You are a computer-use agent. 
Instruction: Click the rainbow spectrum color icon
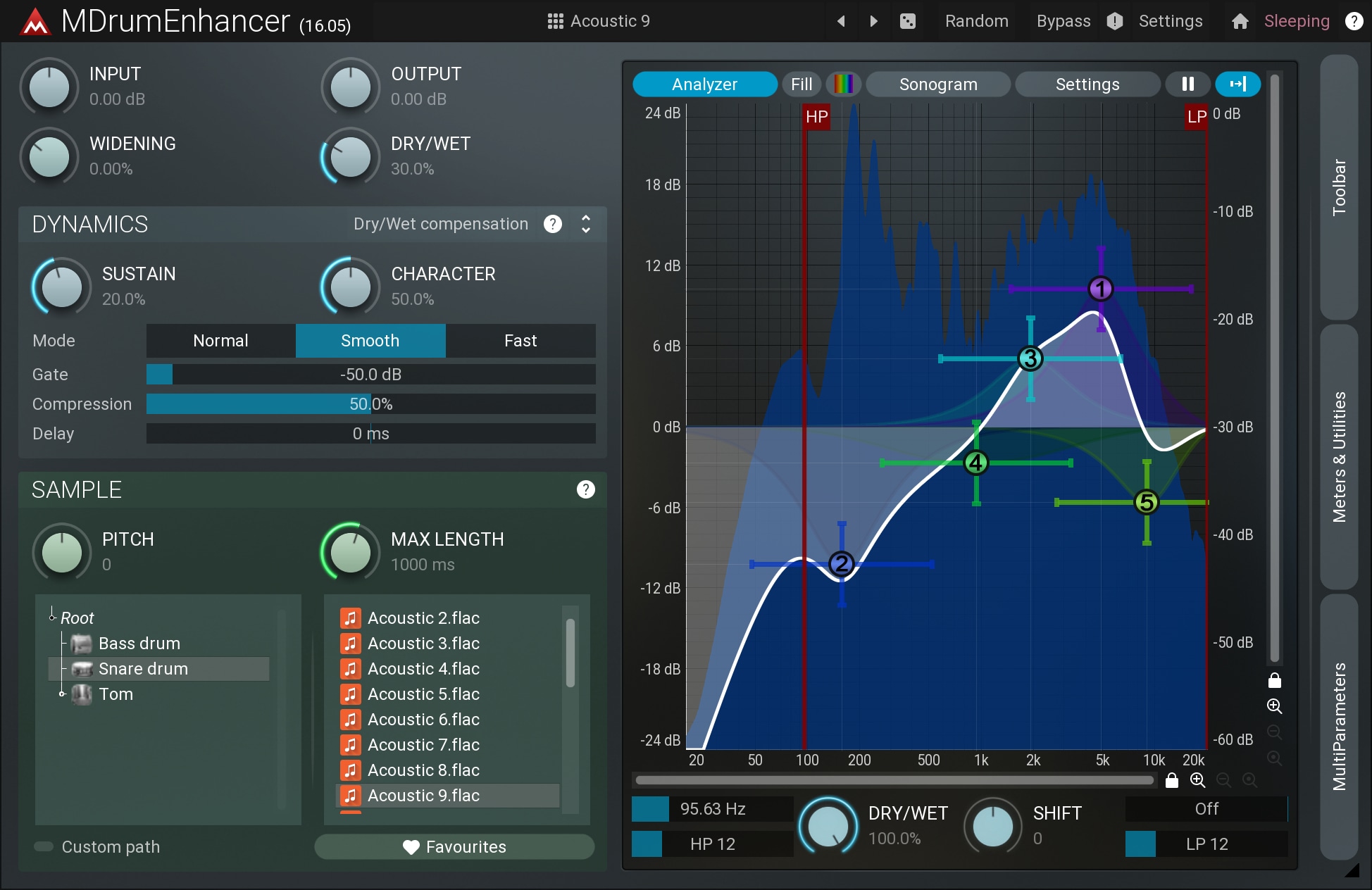844,84
